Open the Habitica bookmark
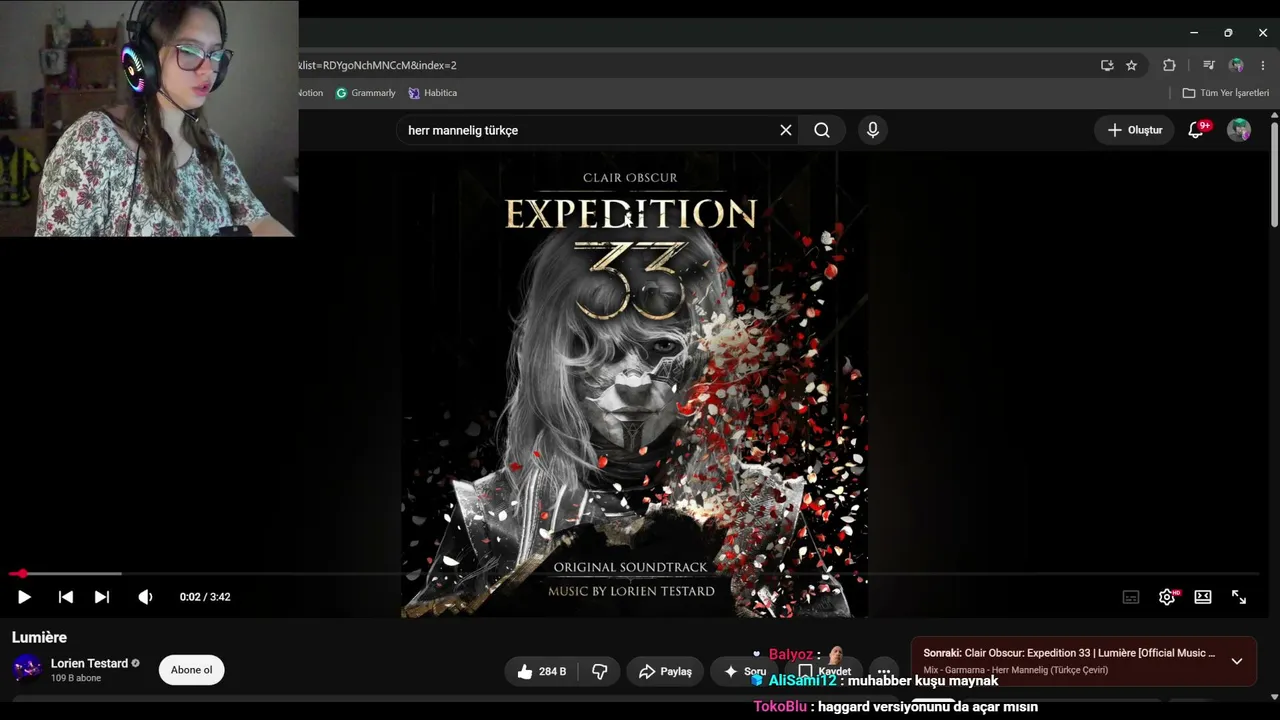The height and width of the screenshot is (720, 1280). point(433,93)
